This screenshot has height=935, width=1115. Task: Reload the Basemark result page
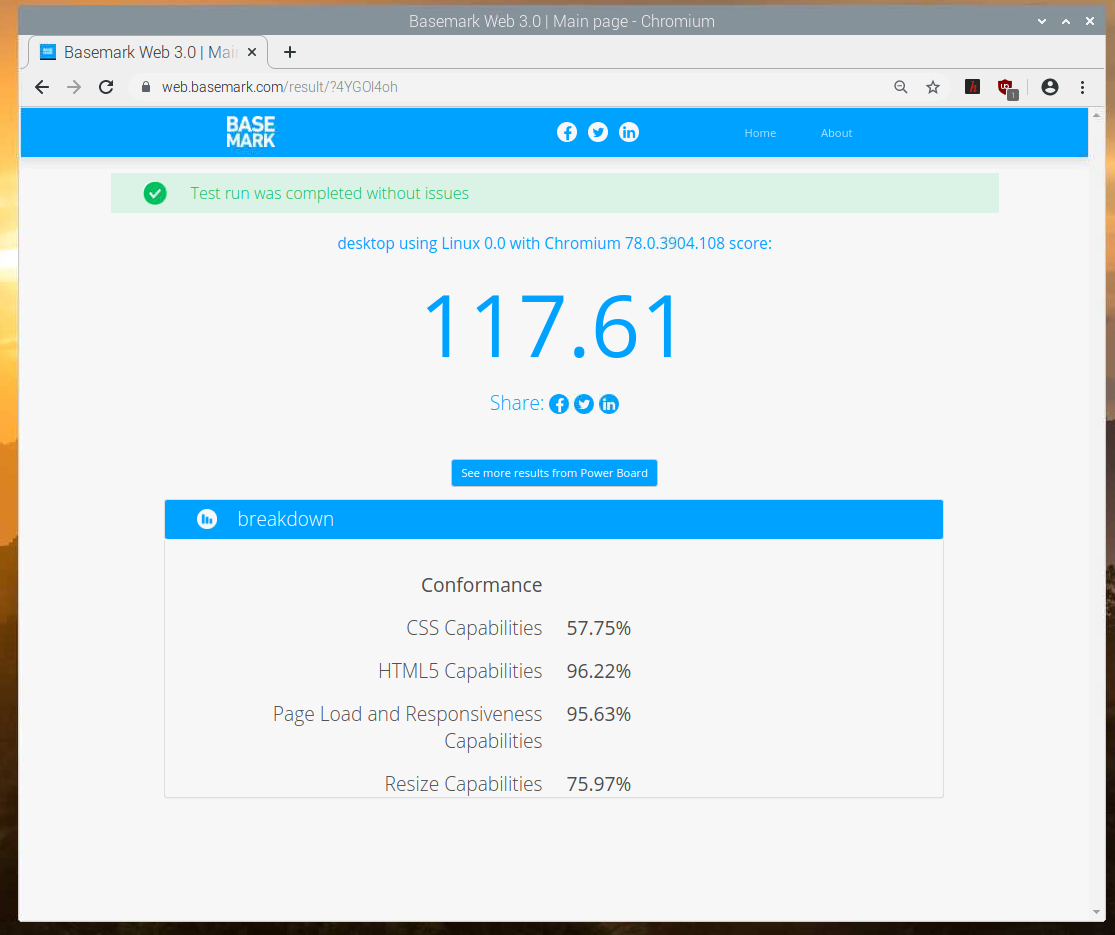click(x=106, y=87)
